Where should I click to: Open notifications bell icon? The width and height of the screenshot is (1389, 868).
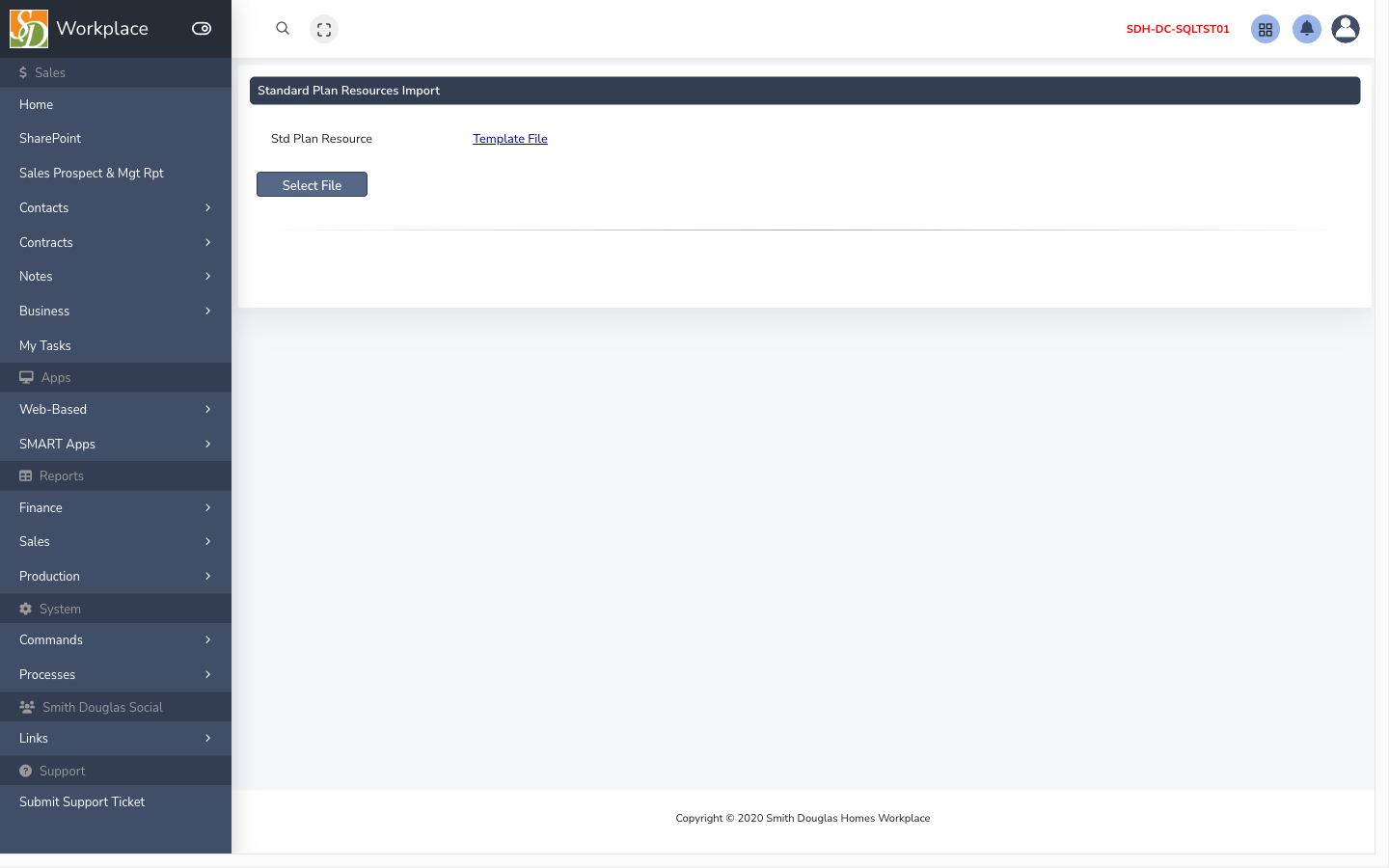pyautogui.click(x=1307, y=29)
